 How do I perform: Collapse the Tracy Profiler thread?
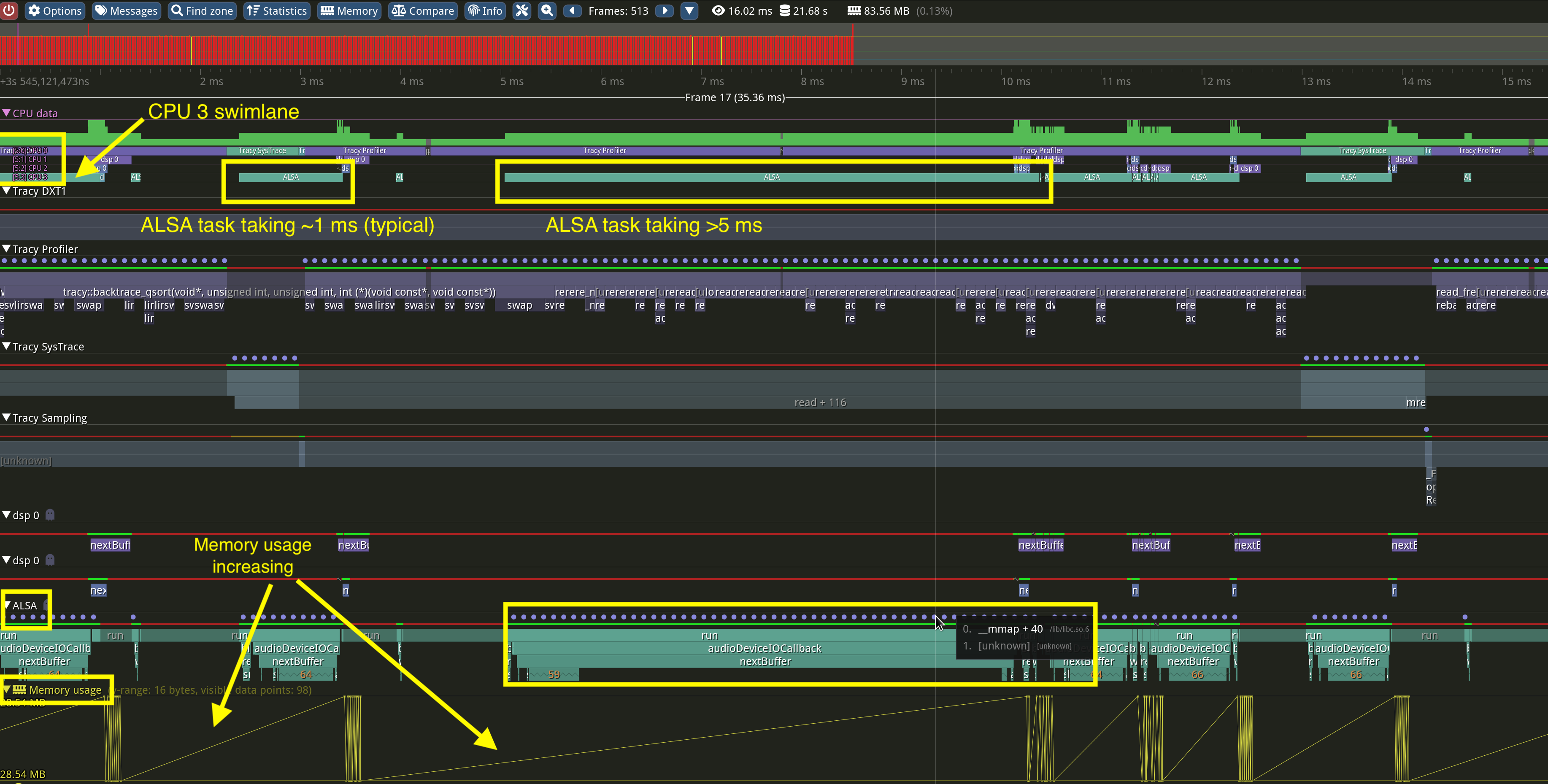7,249
